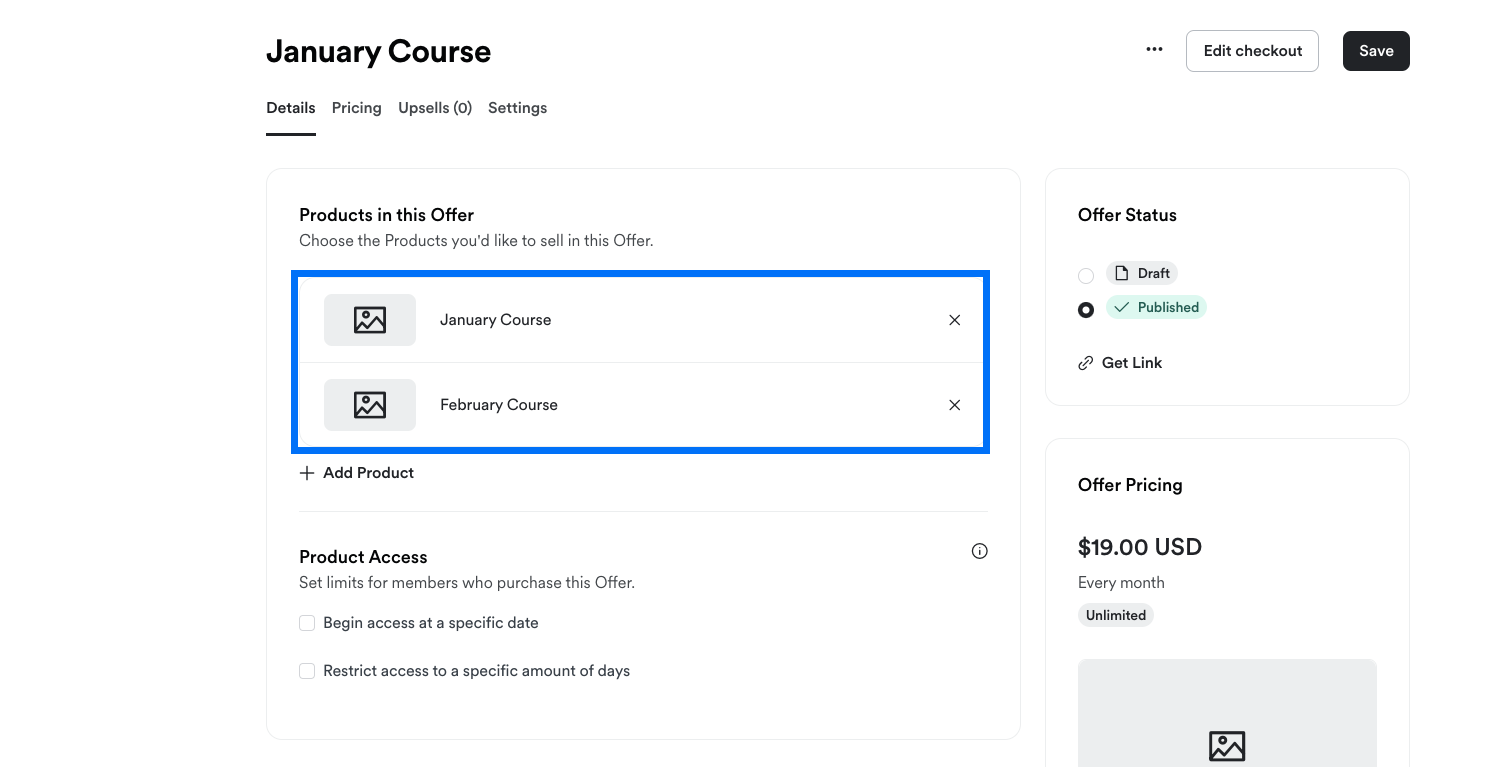Click the Get Link chain icon
The height and width of the screenshot is (767, 1502).
(x=1086, y=362)
